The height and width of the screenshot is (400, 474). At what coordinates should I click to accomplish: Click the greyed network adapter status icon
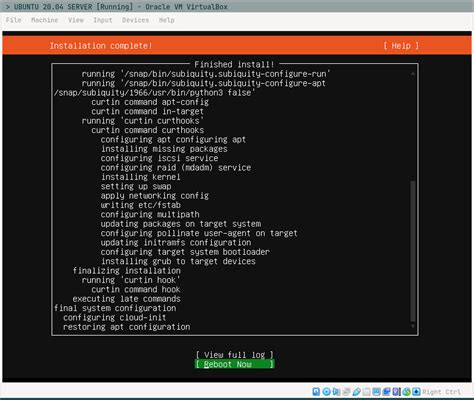tap(346, 392)
